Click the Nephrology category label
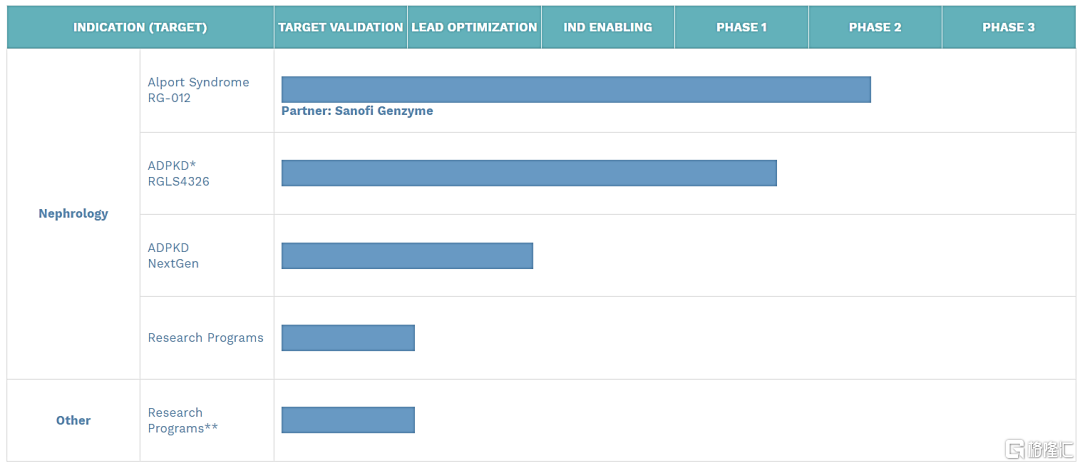The width and height of the screenshot is (1080, 466). click(73, 214)
